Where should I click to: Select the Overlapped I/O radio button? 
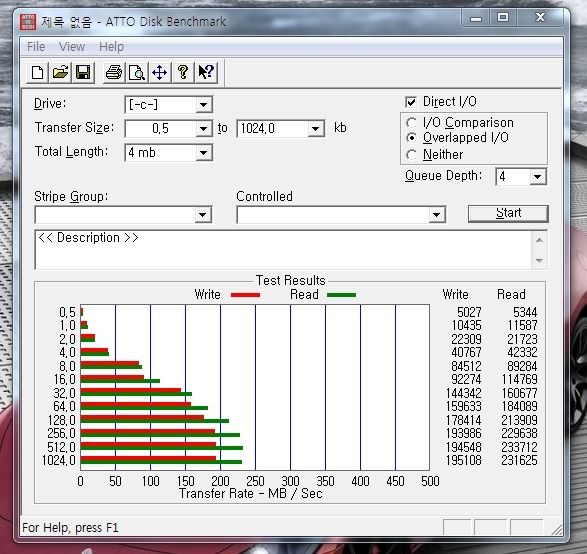(411, 138)
